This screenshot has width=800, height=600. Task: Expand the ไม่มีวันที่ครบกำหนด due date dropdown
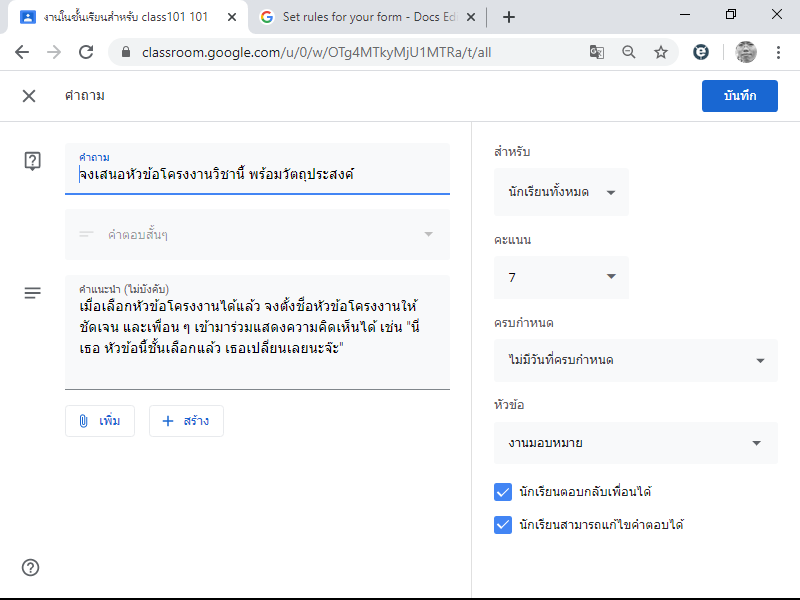point(636,360)
